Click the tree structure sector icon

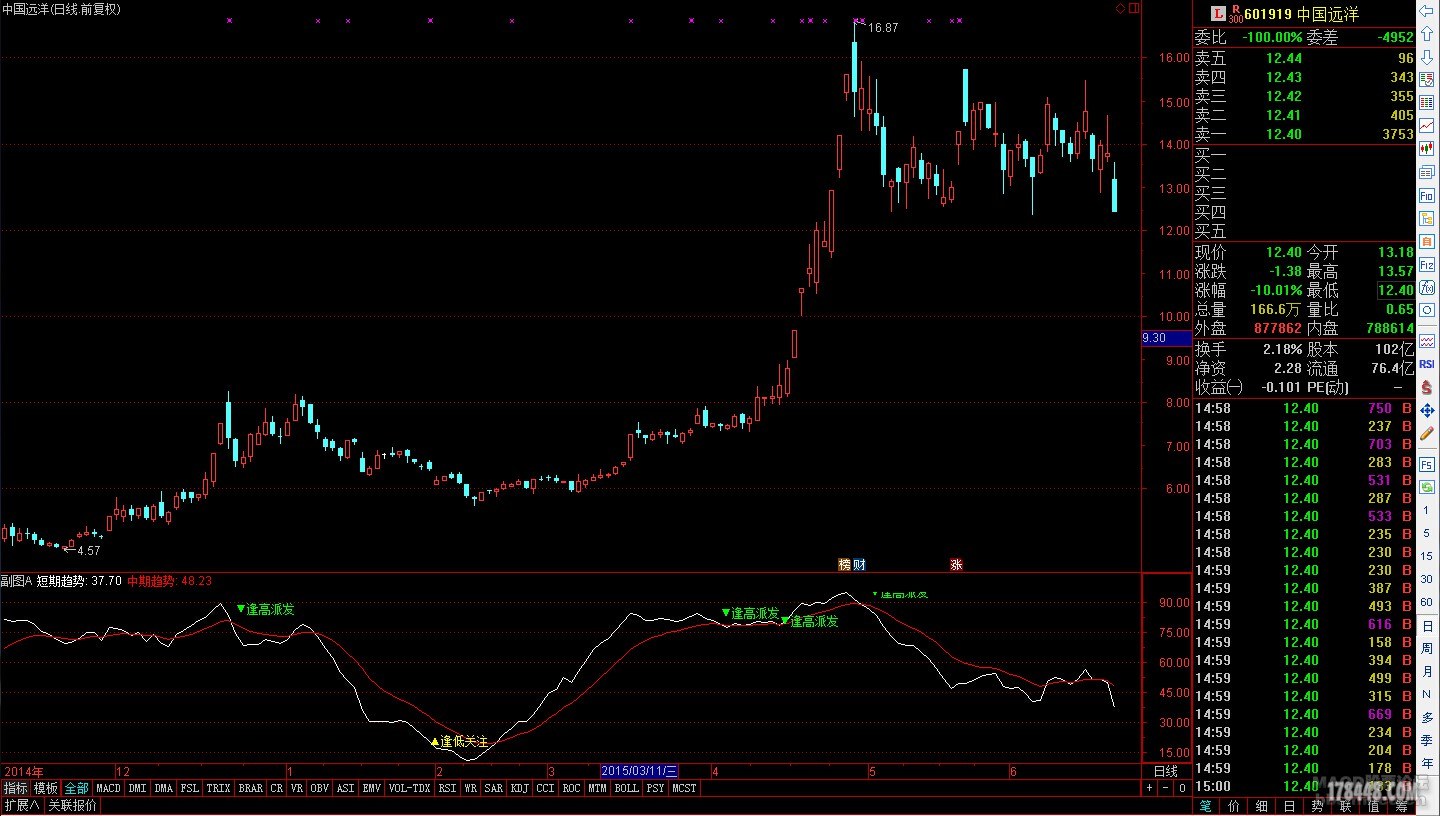(x=1427, y=218)
